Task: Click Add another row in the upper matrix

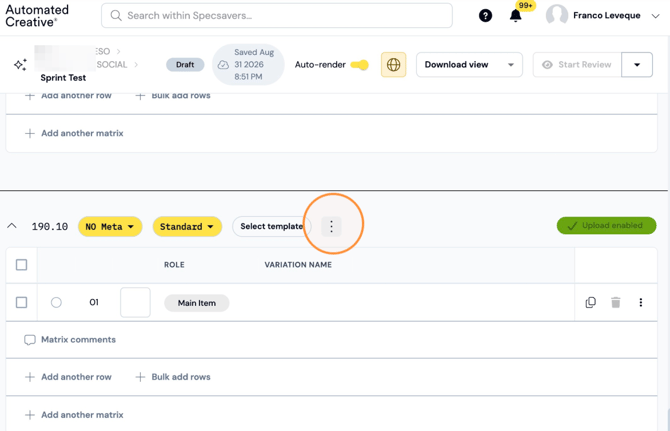Action: 68,96
